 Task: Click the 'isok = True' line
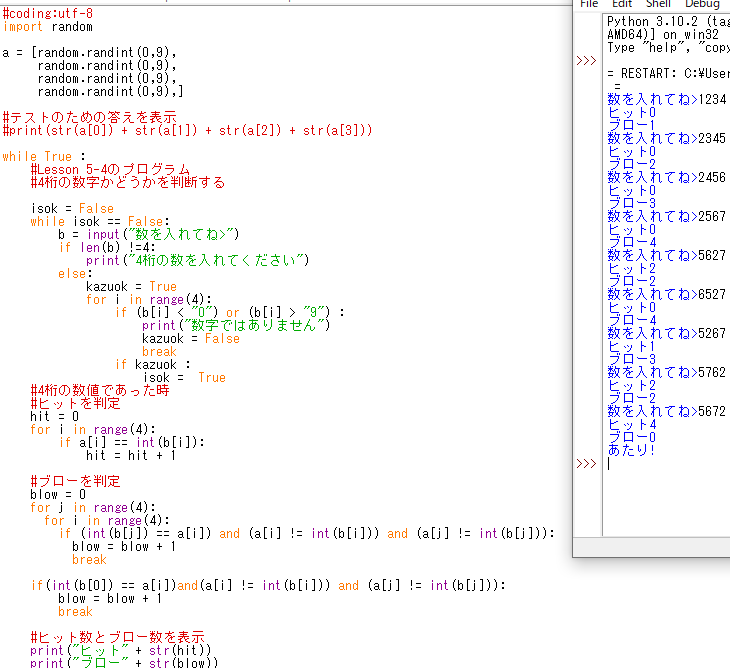184,378
